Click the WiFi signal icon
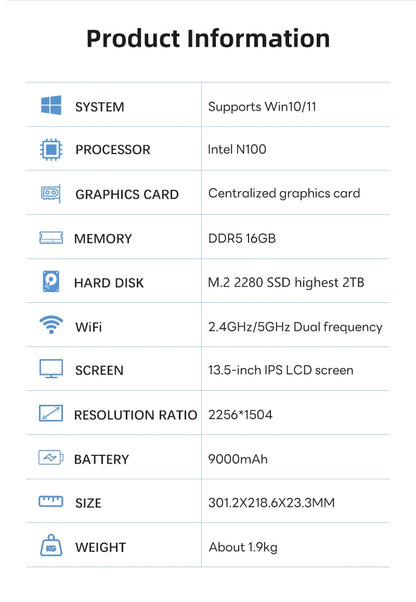The image size is (416, 602). click(x=51, y=325)
